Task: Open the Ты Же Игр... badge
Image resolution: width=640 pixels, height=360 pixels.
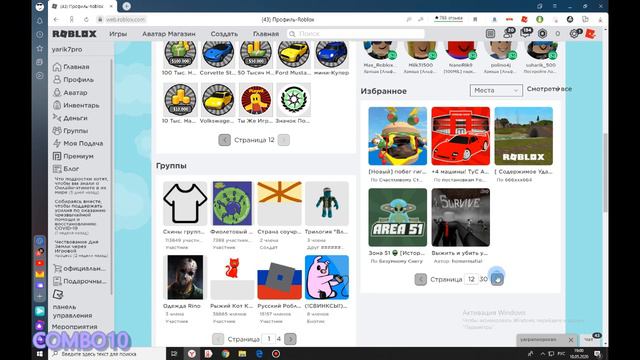Action: click(256, 100)
